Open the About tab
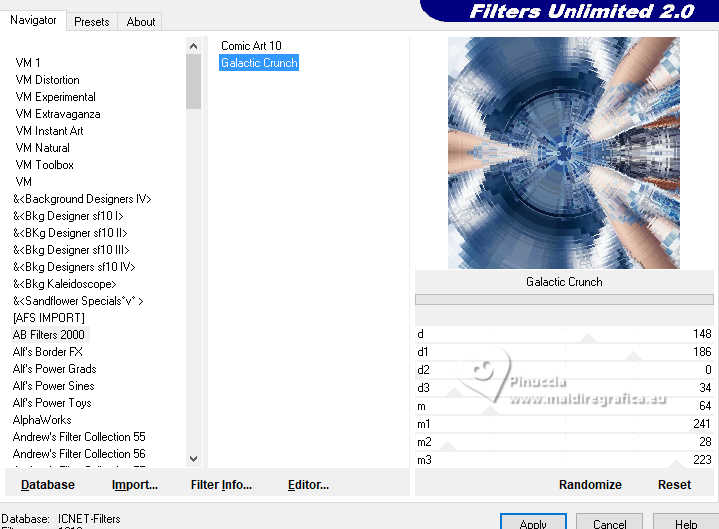 click(x=141, y=22)
